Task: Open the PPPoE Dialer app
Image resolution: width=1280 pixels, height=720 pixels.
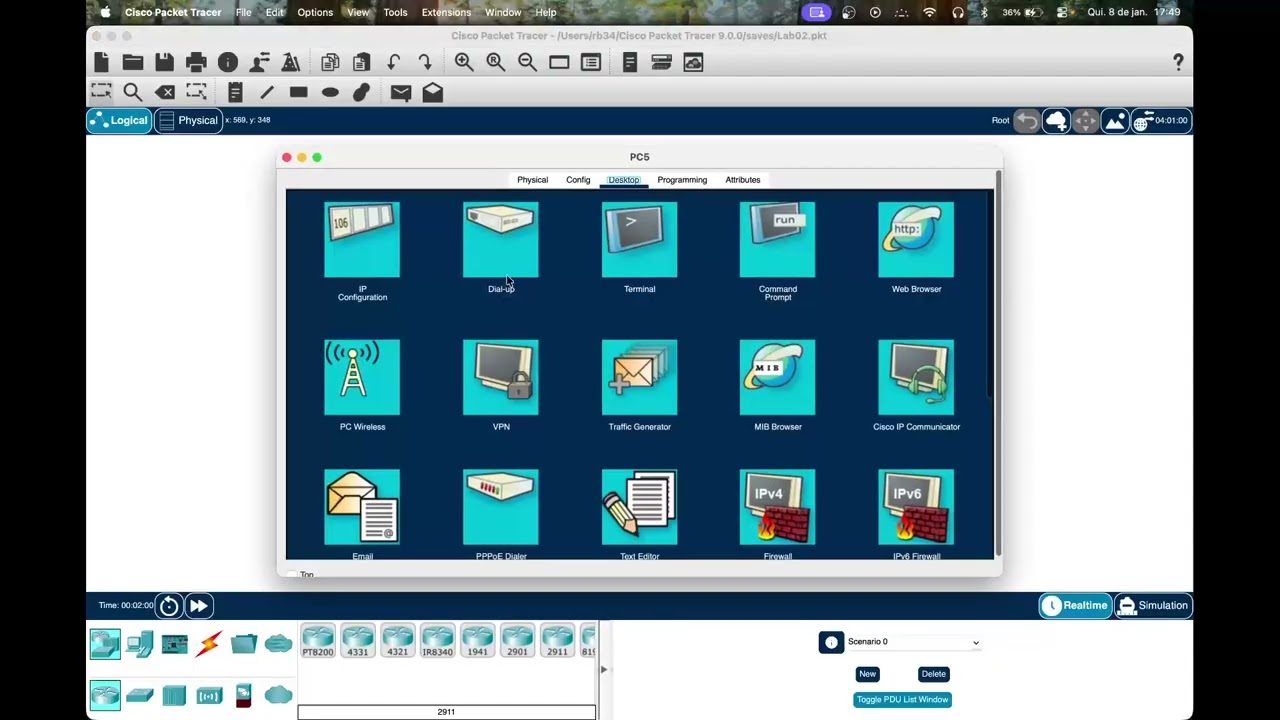Action: (x=501, y=507)
